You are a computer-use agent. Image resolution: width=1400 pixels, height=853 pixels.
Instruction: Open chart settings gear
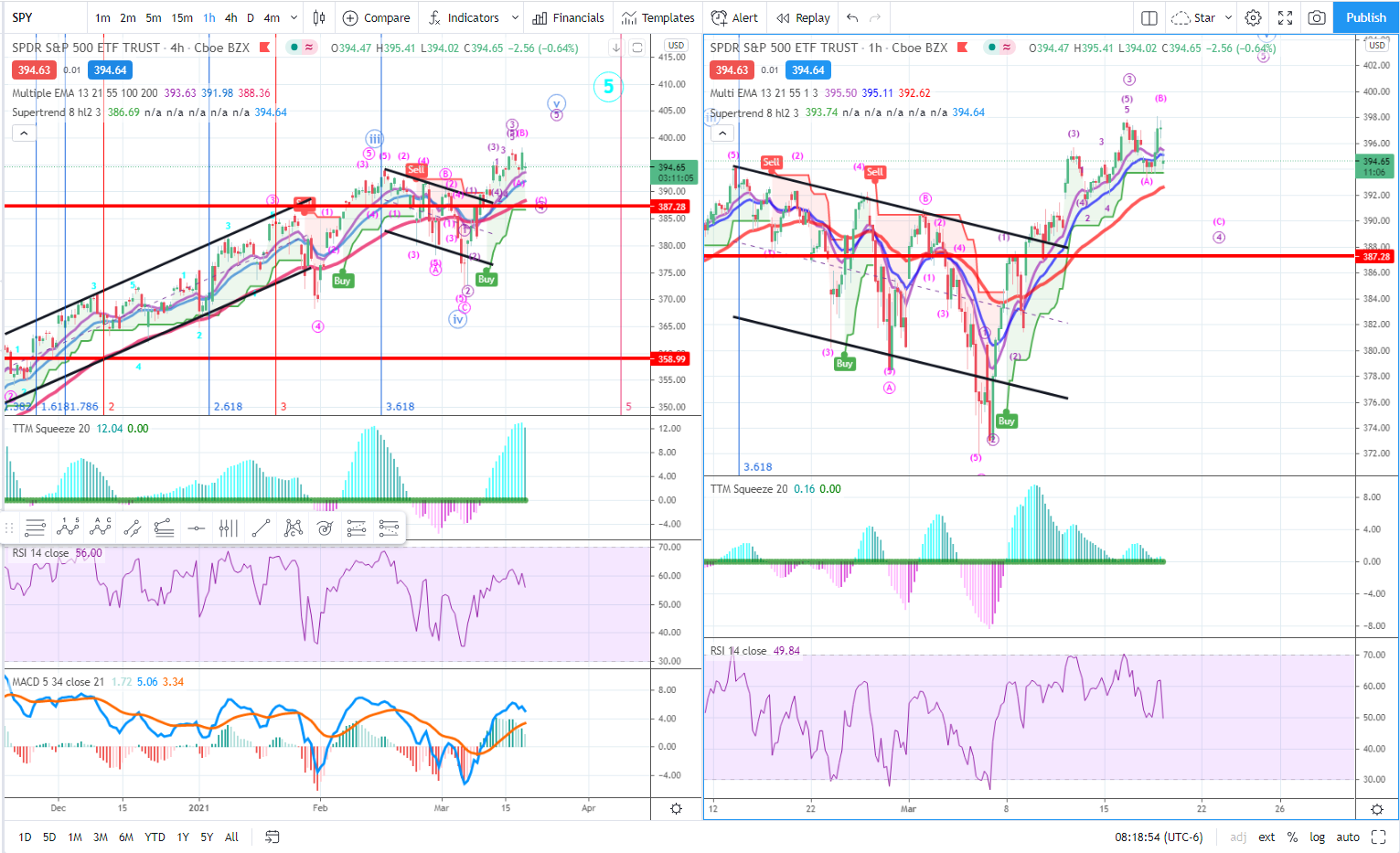point(1254,17)
